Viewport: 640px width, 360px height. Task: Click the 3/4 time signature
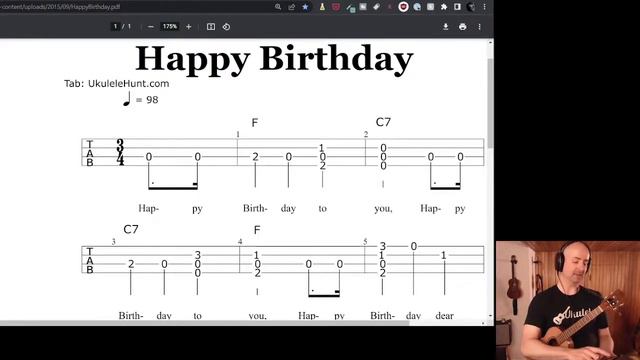click(120, 152)
